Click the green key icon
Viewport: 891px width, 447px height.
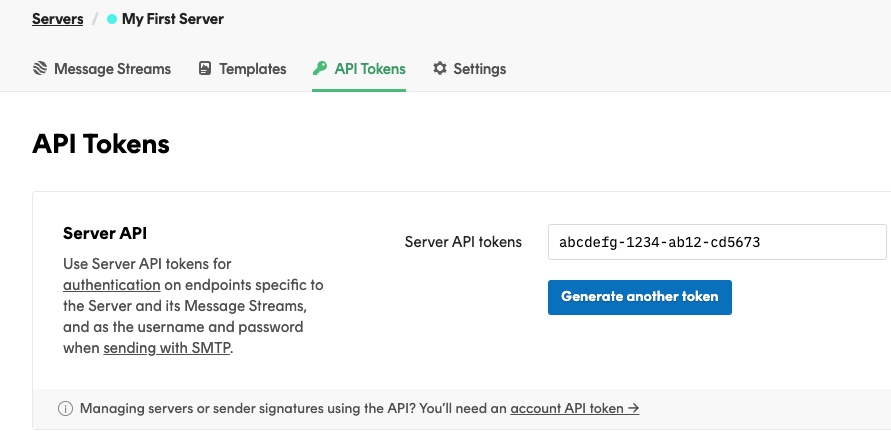coord(320,68)
